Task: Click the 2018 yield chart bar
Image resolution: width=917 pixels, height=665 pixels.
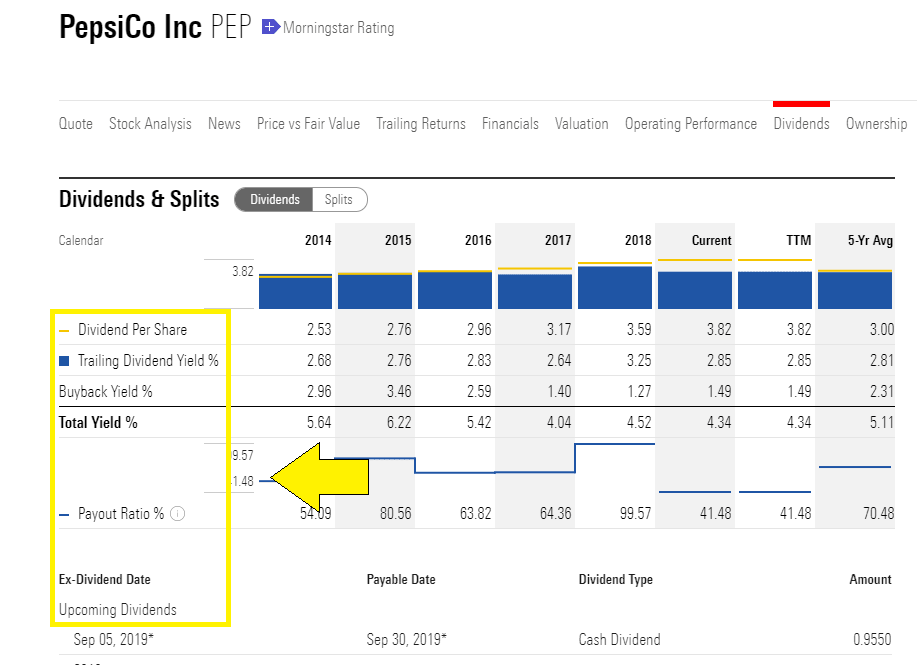Action: [x=615, y=287]
